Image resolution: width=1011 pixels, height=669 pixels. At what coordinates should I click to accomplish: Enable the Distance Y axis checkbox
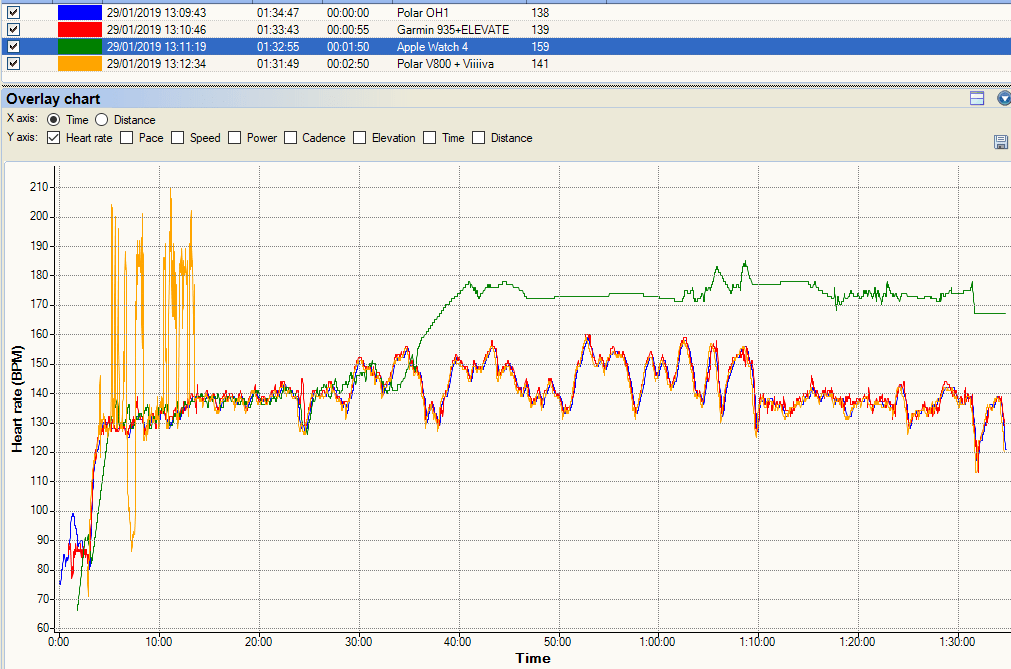[478, 138]
